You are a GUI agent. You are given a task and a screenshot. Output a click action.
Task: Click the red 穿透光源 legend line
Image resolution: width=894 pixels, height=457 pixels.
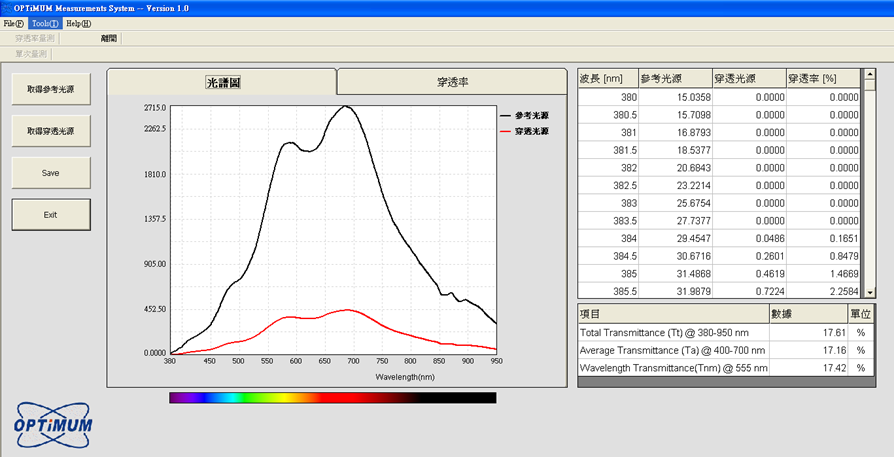coord(504,131)
